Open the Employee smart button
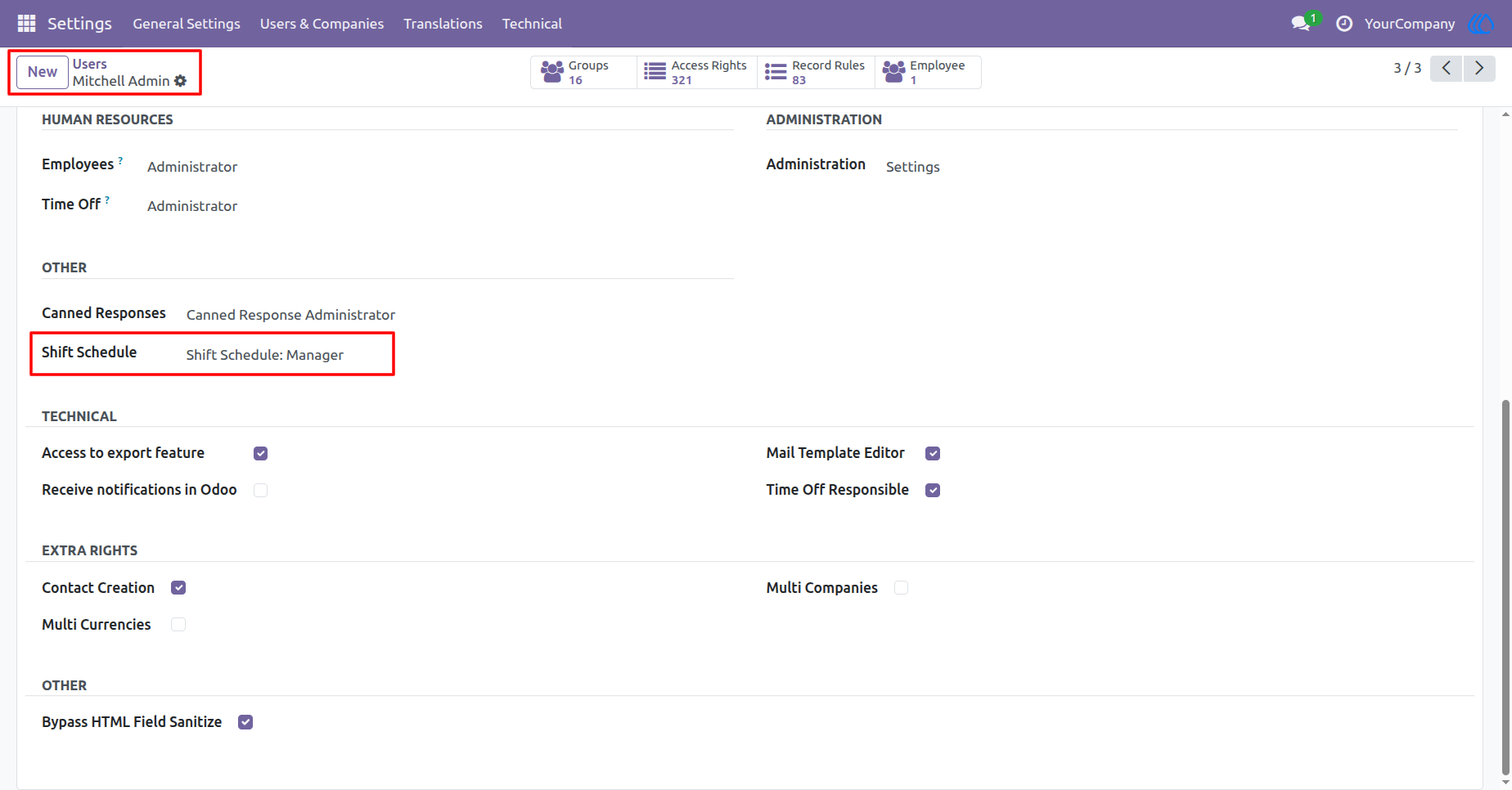 pos(928,72)
